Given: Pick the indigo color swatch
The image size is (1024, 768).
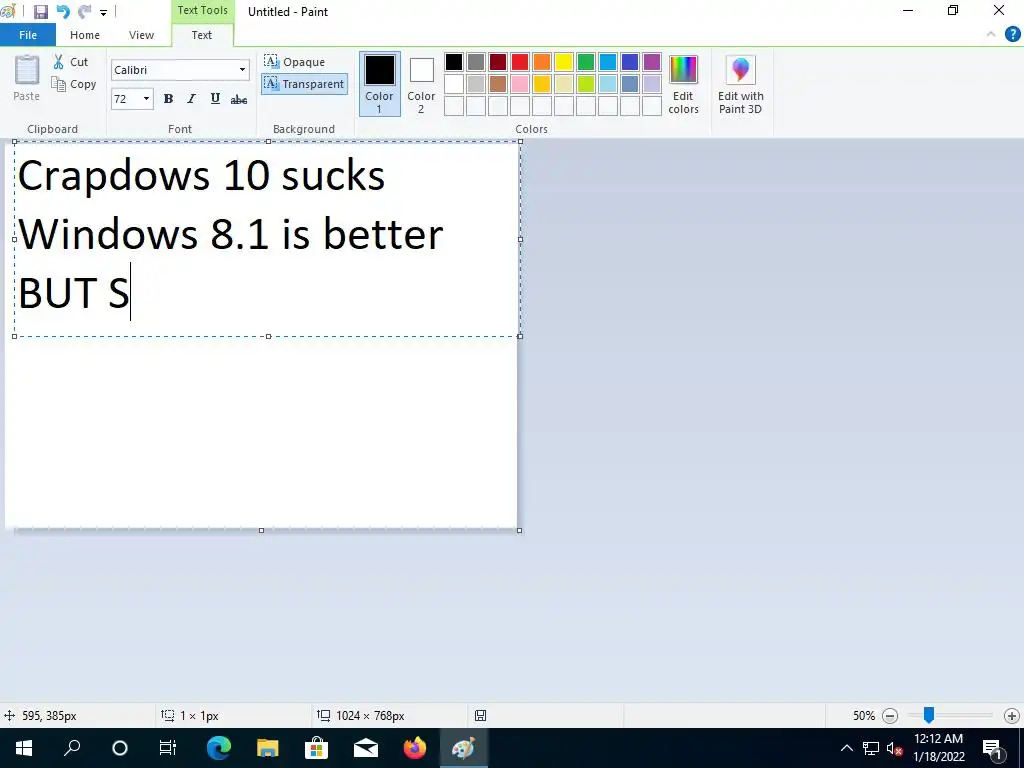Looking at the screenshot, I should point(630,62).
